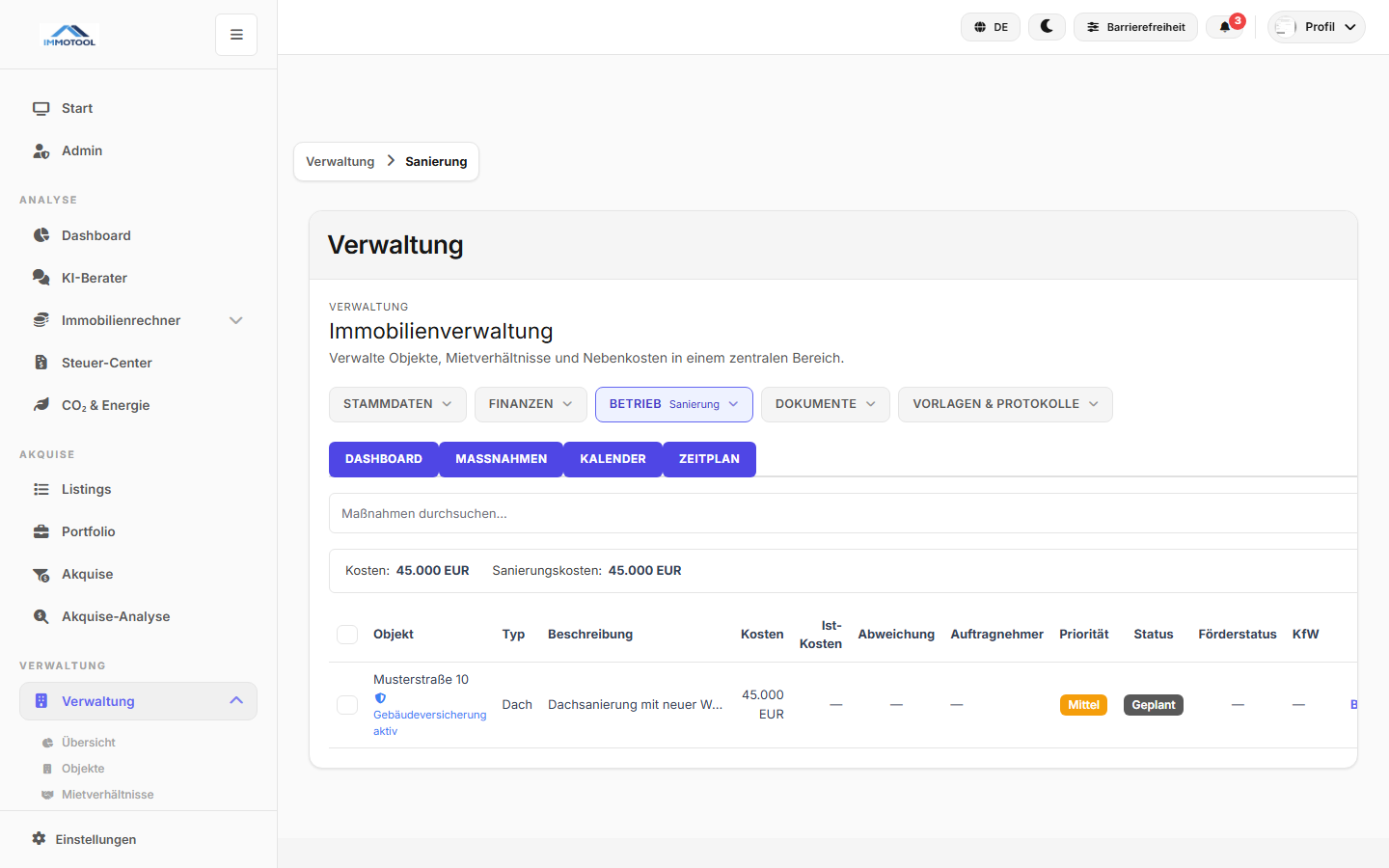Image resolution: width=1389 pixels, height=868 pixels.
Task: Click the hamburger menu icon
Action: tap(235, 34)
